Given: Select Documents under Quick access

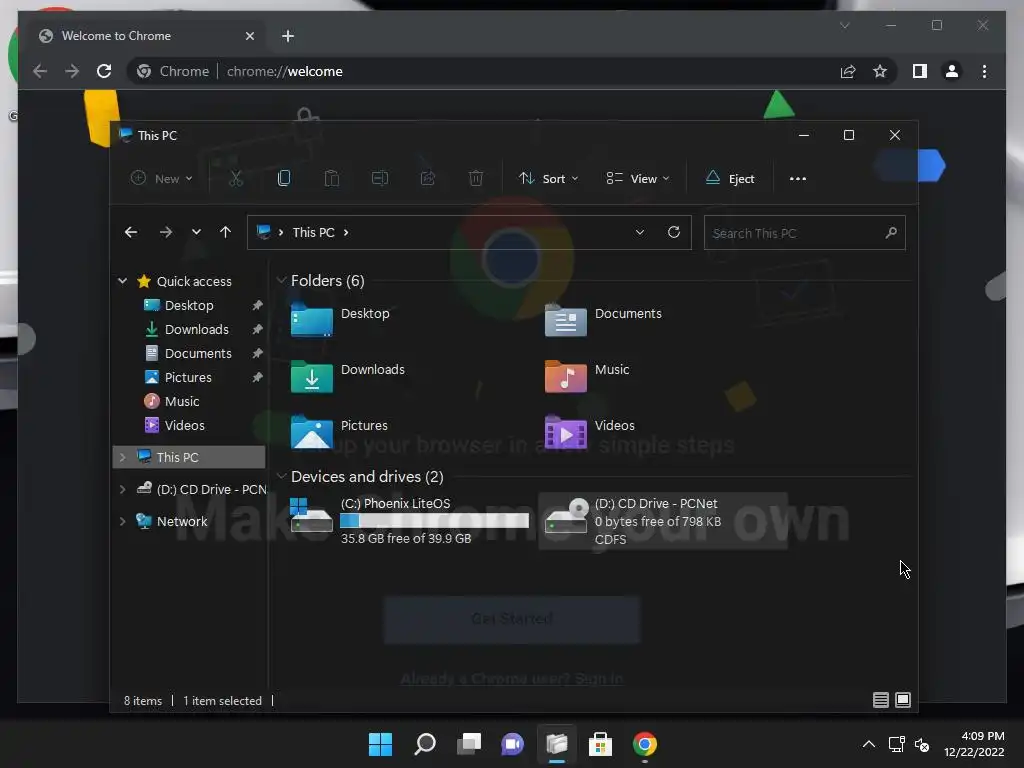Looking at the screenshot, I should tap(198, 353).
